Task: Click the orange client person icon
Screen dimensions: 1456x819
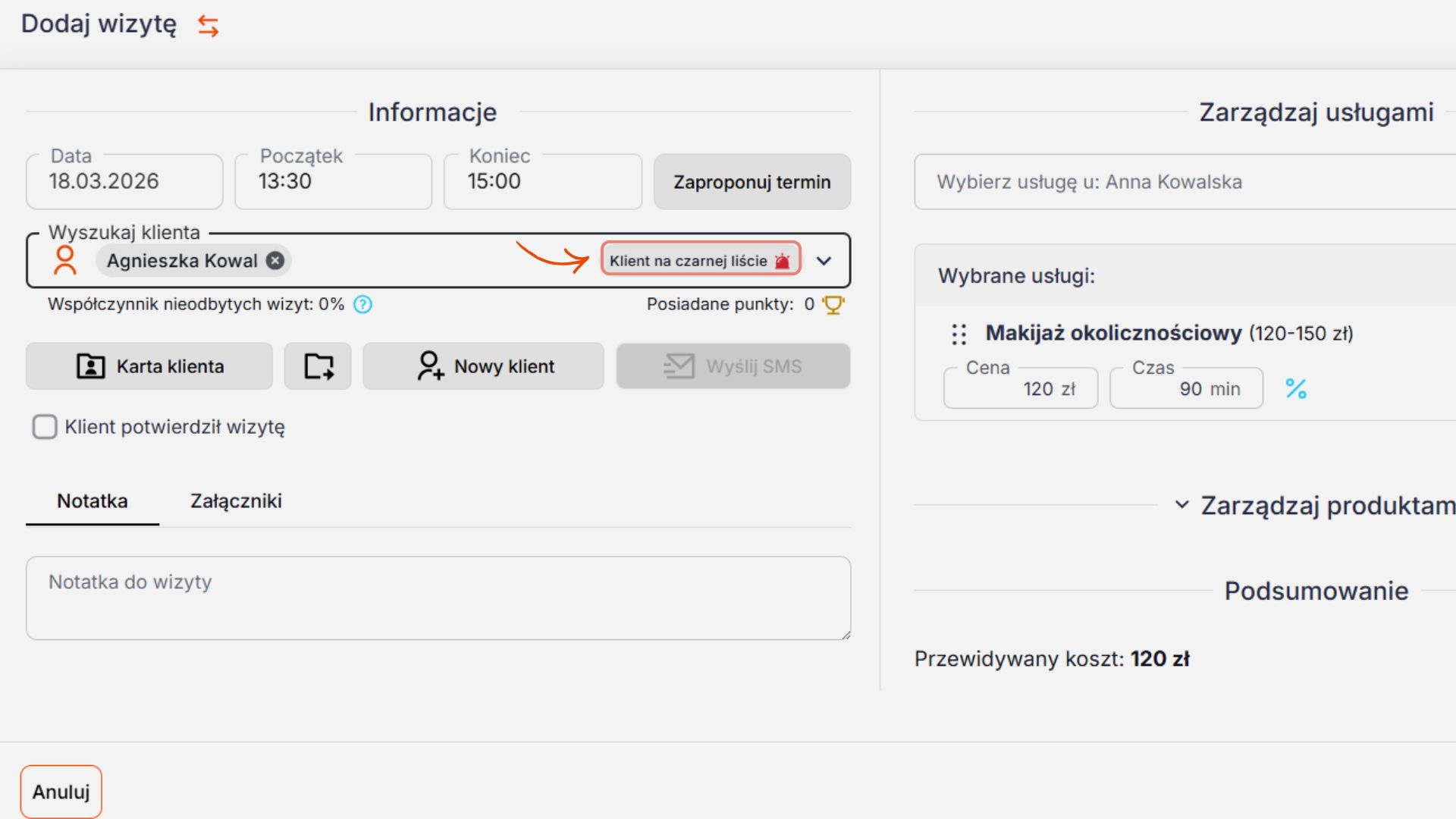Action: coord(65,261)
